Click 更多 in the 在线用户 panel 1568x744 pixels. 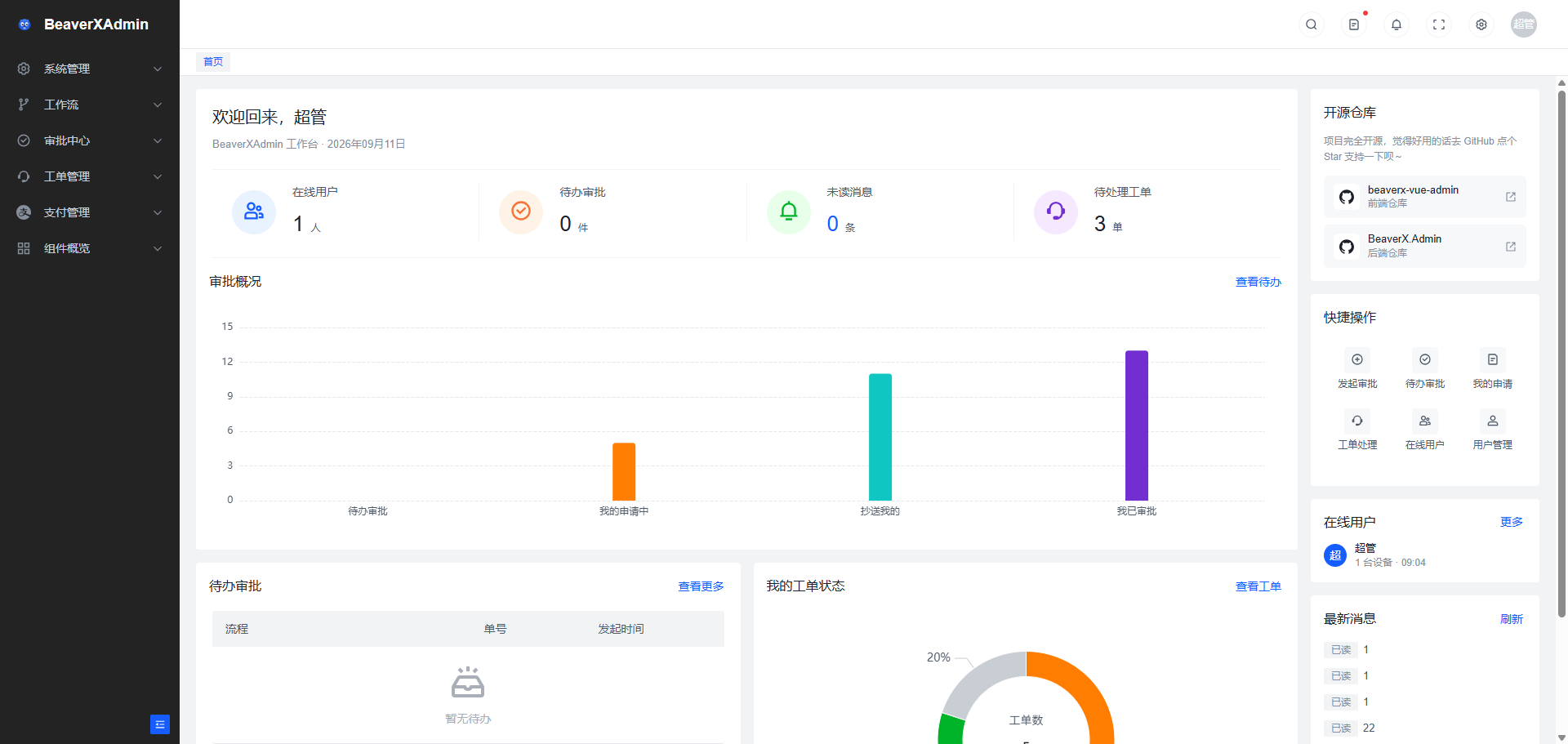pyautogui.click(x=1512, y=522)
